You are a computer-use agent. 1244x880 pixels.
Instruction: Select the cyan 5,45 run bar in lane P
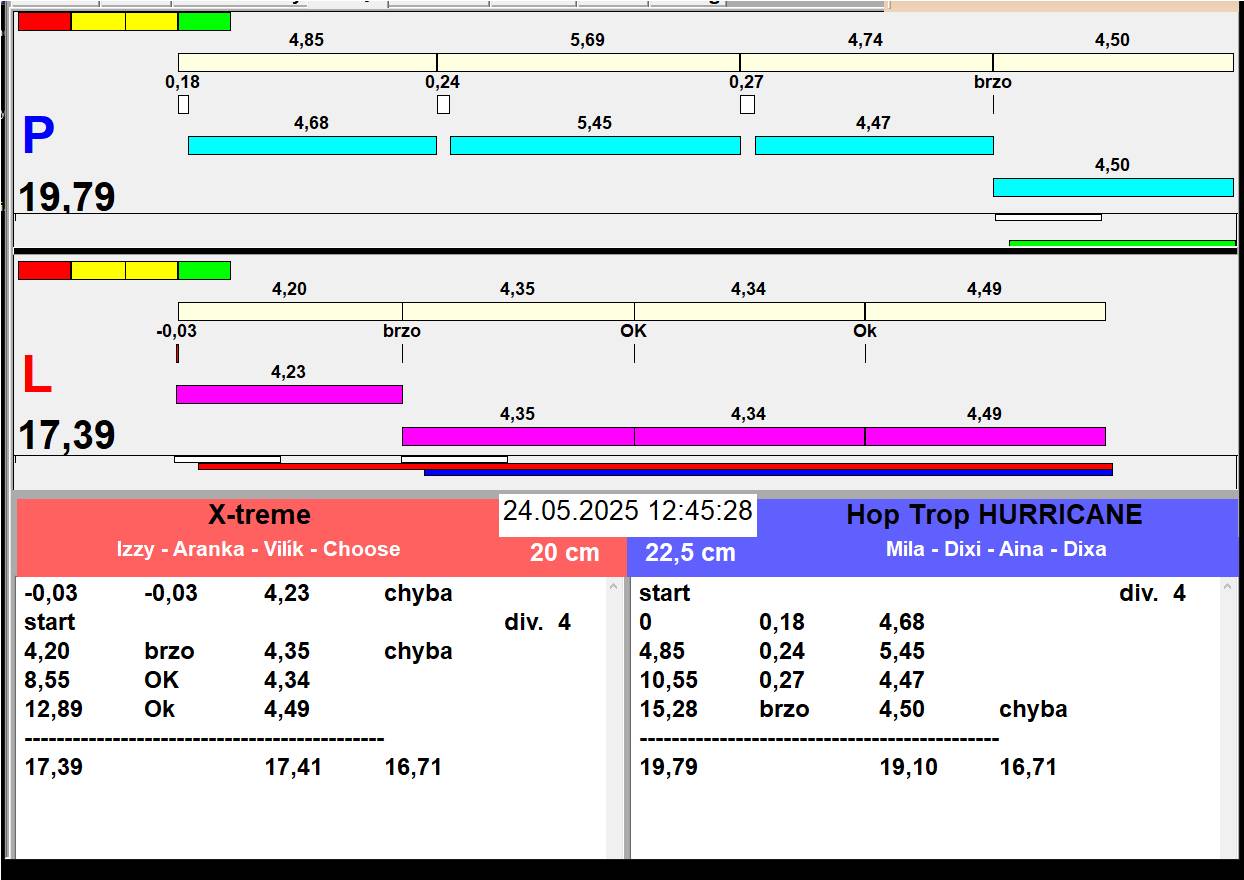click(x=595, y=145)
